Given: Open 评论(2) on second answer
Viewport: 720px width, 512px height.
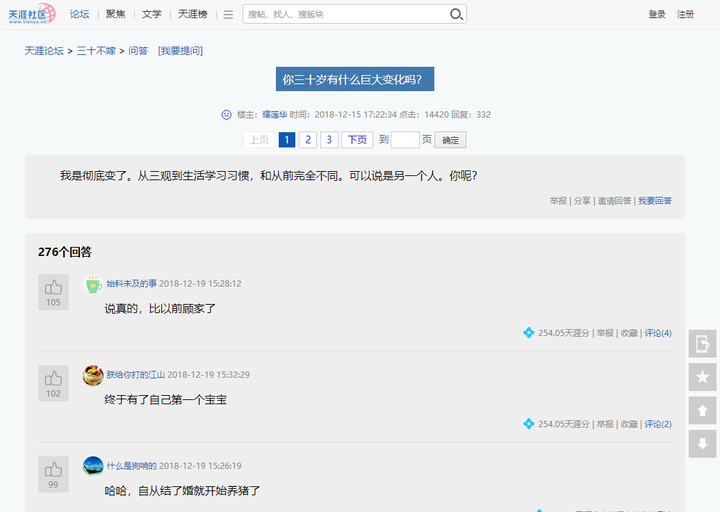Looking at the screenshot, I should tap(658, 424).
